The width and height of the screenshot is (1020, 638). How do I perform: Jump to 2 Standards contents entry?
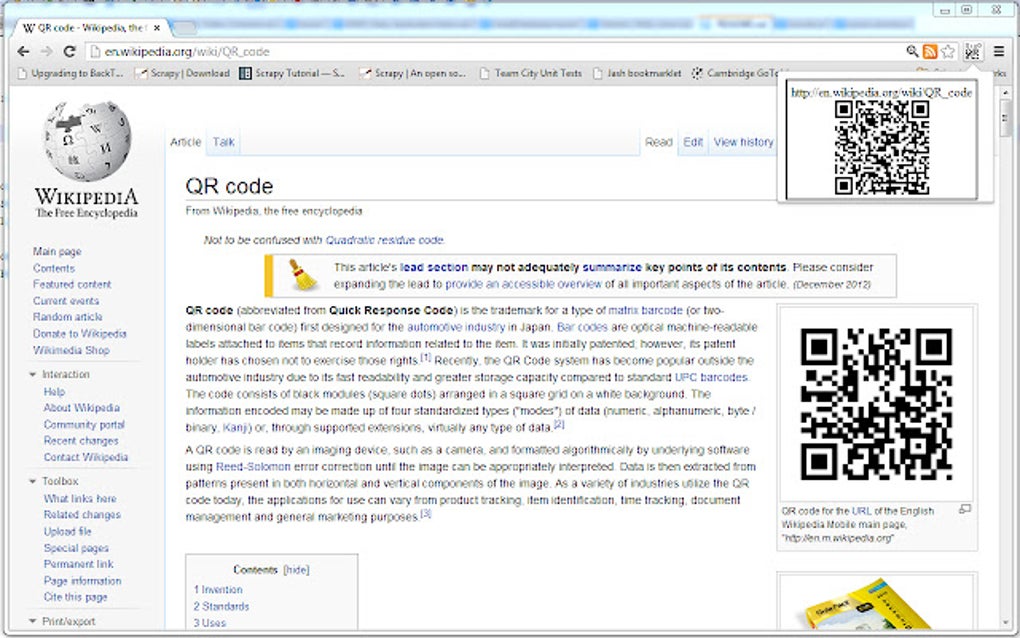tap(221, 607)
